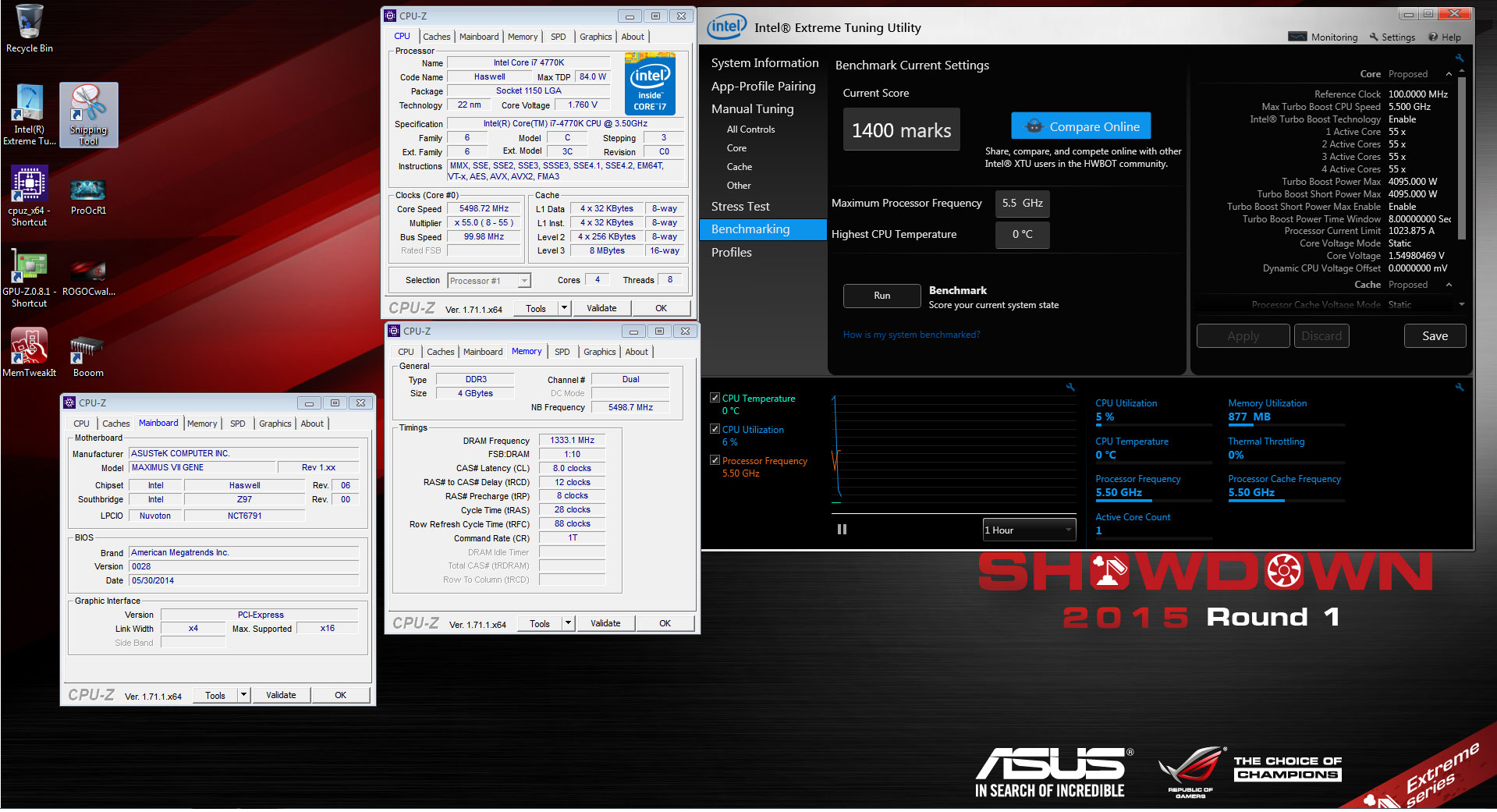
Task: Open SPD tab in top CPU-Z window
Action: pos(559,37)
